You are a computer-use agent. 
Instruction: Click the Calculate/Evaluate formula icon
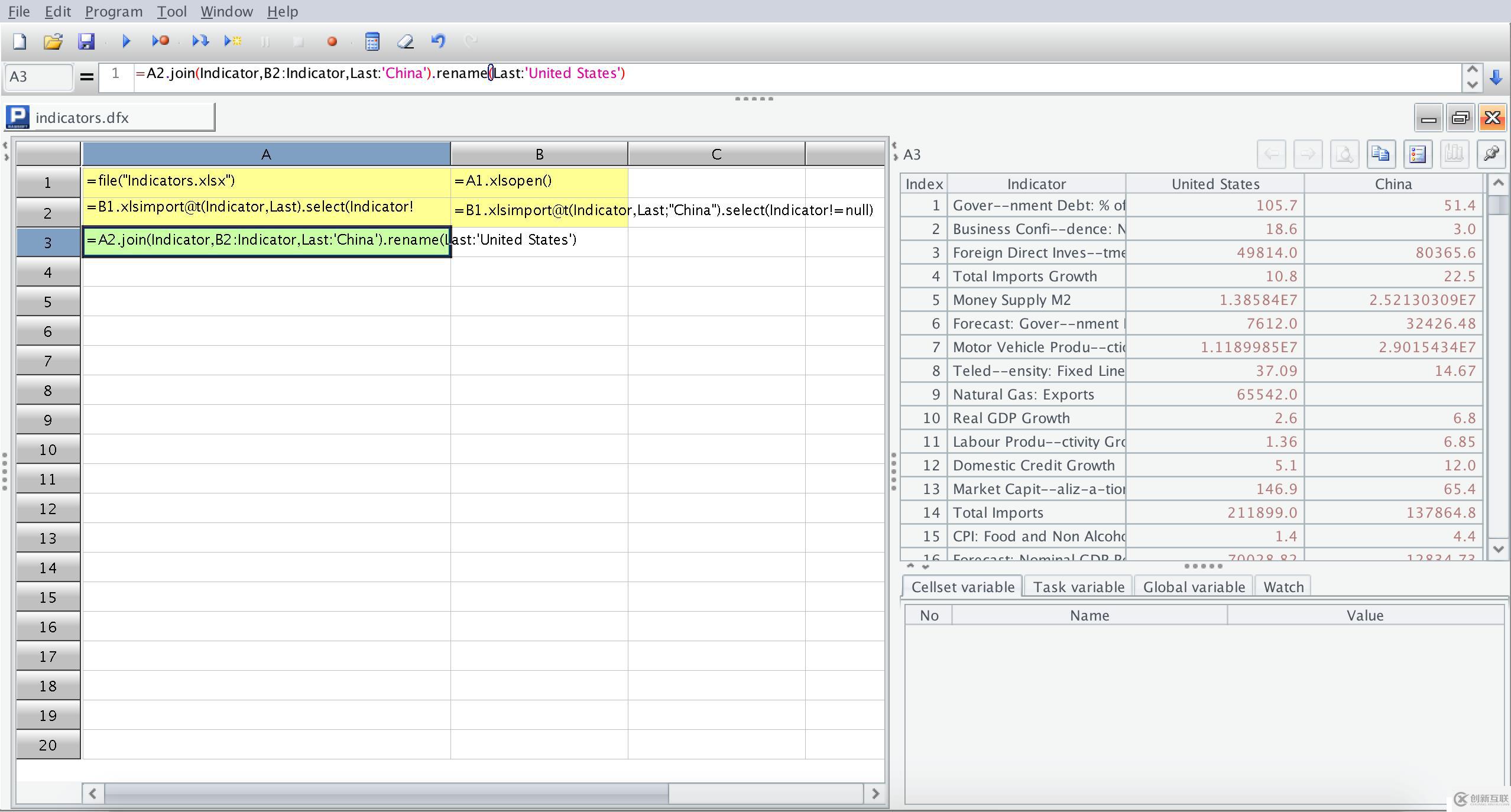371,41
